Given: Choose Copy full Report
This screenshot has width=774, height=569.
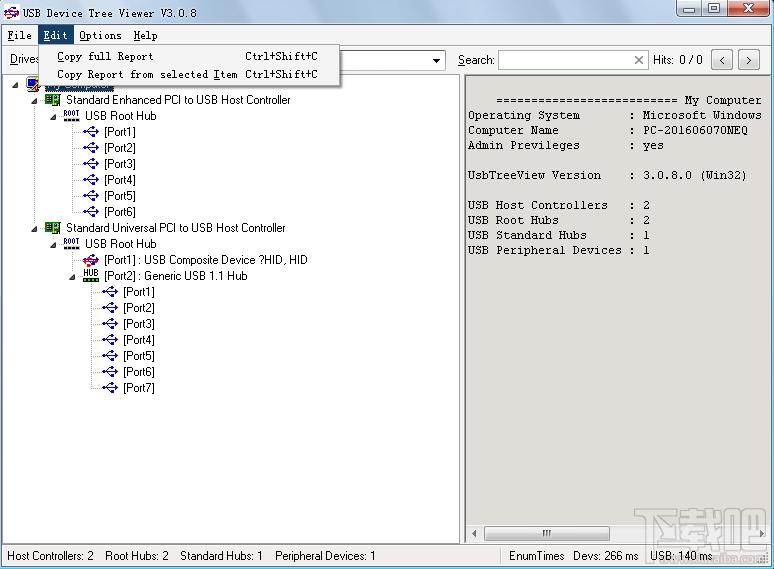Looking at the screenshot, I should tap(188, 56).
